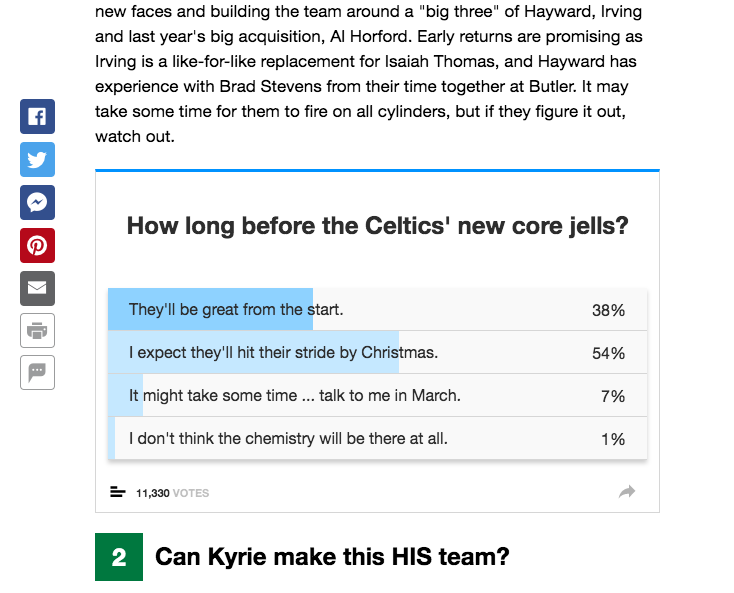
Task: Vote "chemistry will be there at all" option
Action: tap(377, 439)
